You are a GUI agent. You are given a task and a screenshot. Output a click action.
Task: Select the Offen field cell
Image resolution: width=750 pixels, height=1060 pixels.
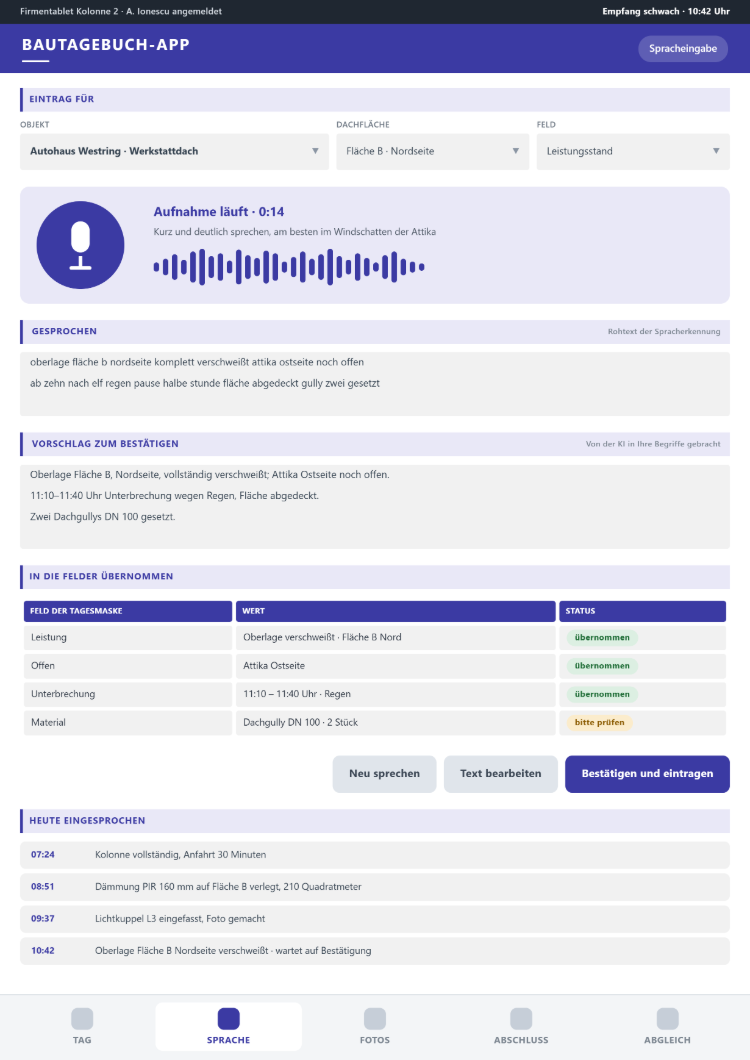[x=128, y=666]
